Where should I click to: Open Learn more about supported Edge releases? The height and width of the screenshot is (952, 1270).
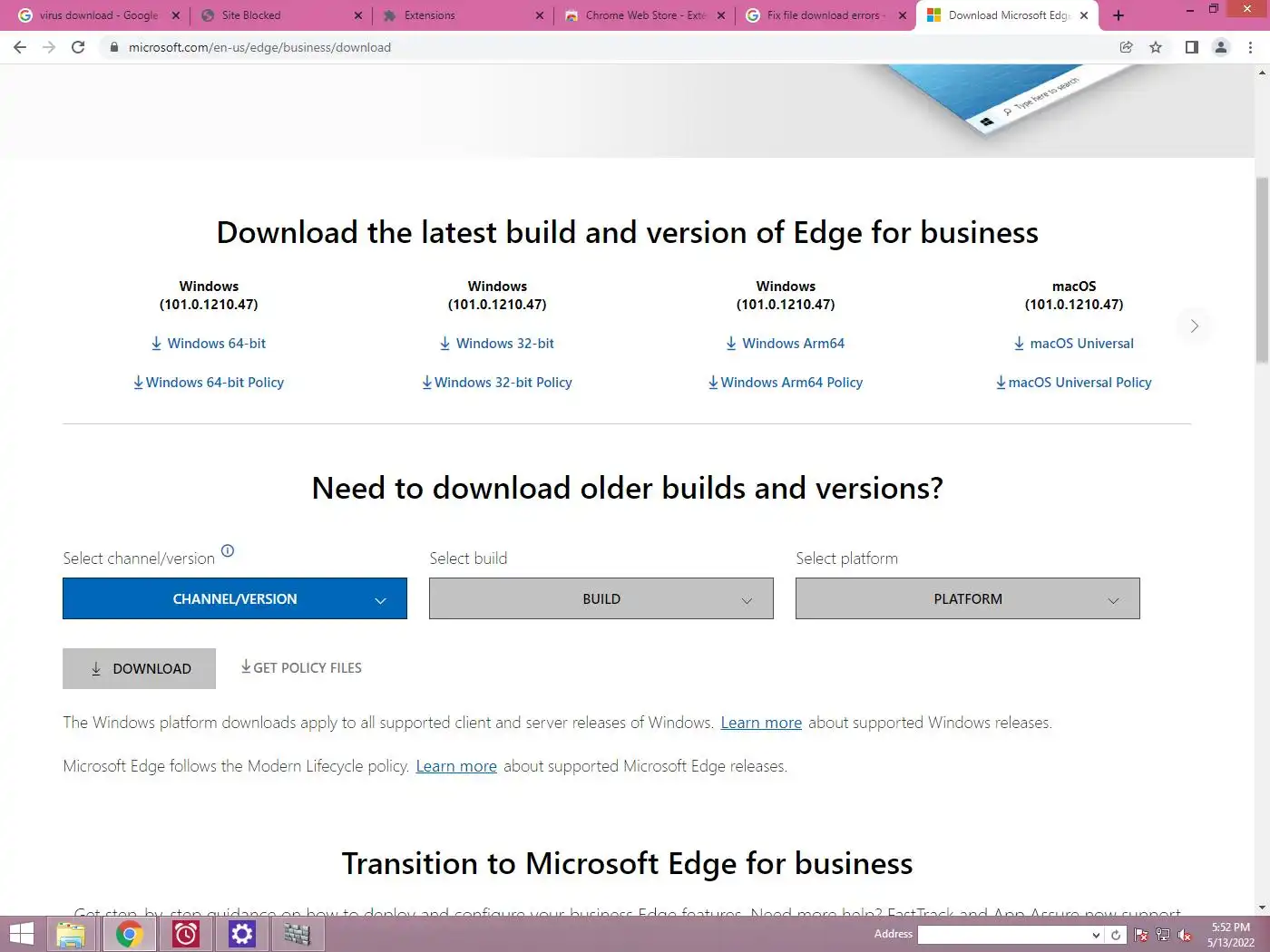pyautogui.click(x=456, y=766)
